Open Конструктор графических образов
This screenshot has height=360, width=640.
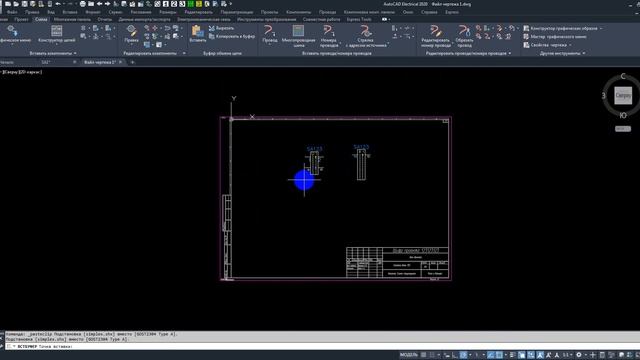pyautogui.click(x=560, y=28)
